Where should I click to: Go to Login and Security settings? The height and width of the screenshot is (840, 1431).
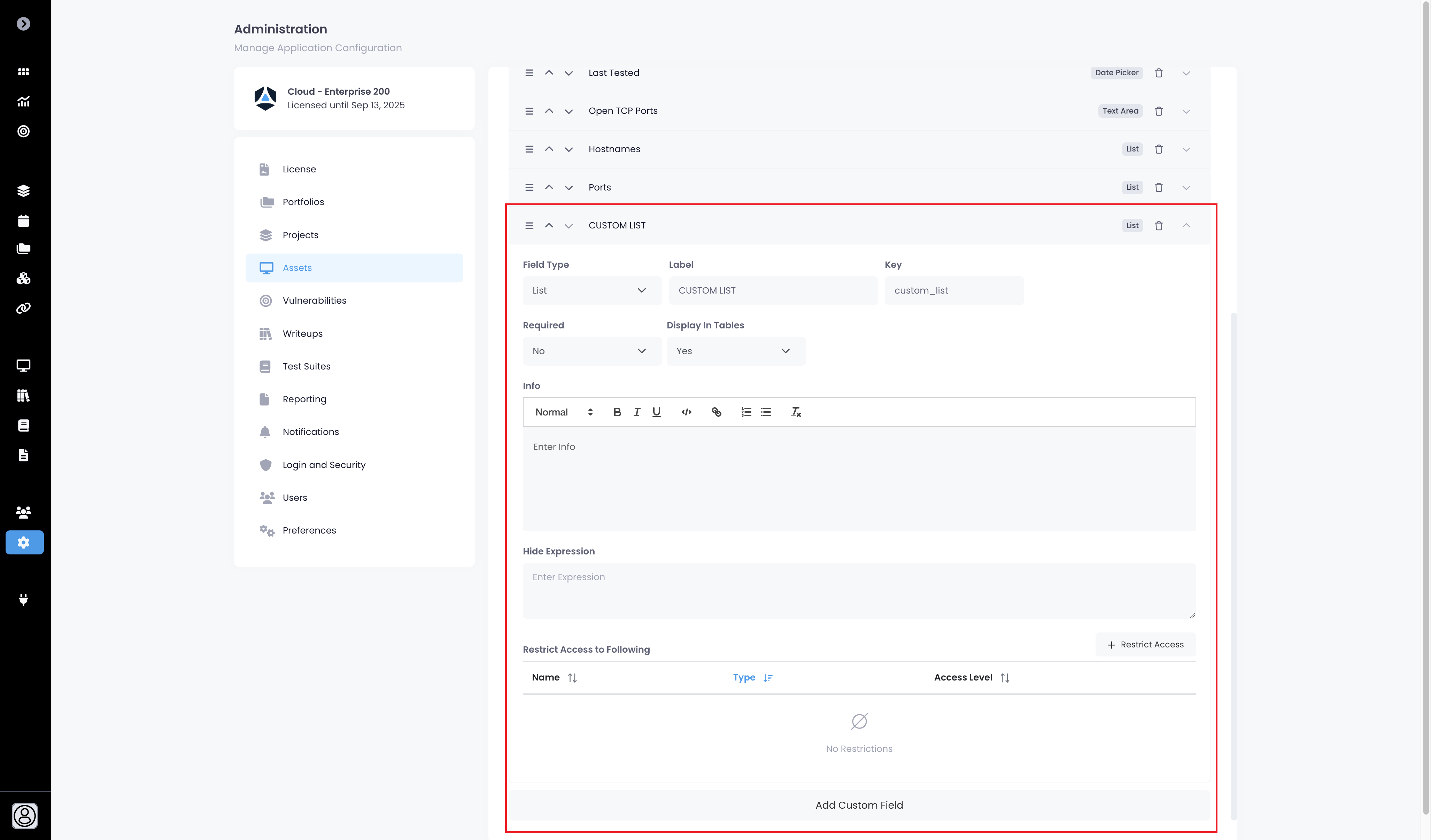(324, 465)
